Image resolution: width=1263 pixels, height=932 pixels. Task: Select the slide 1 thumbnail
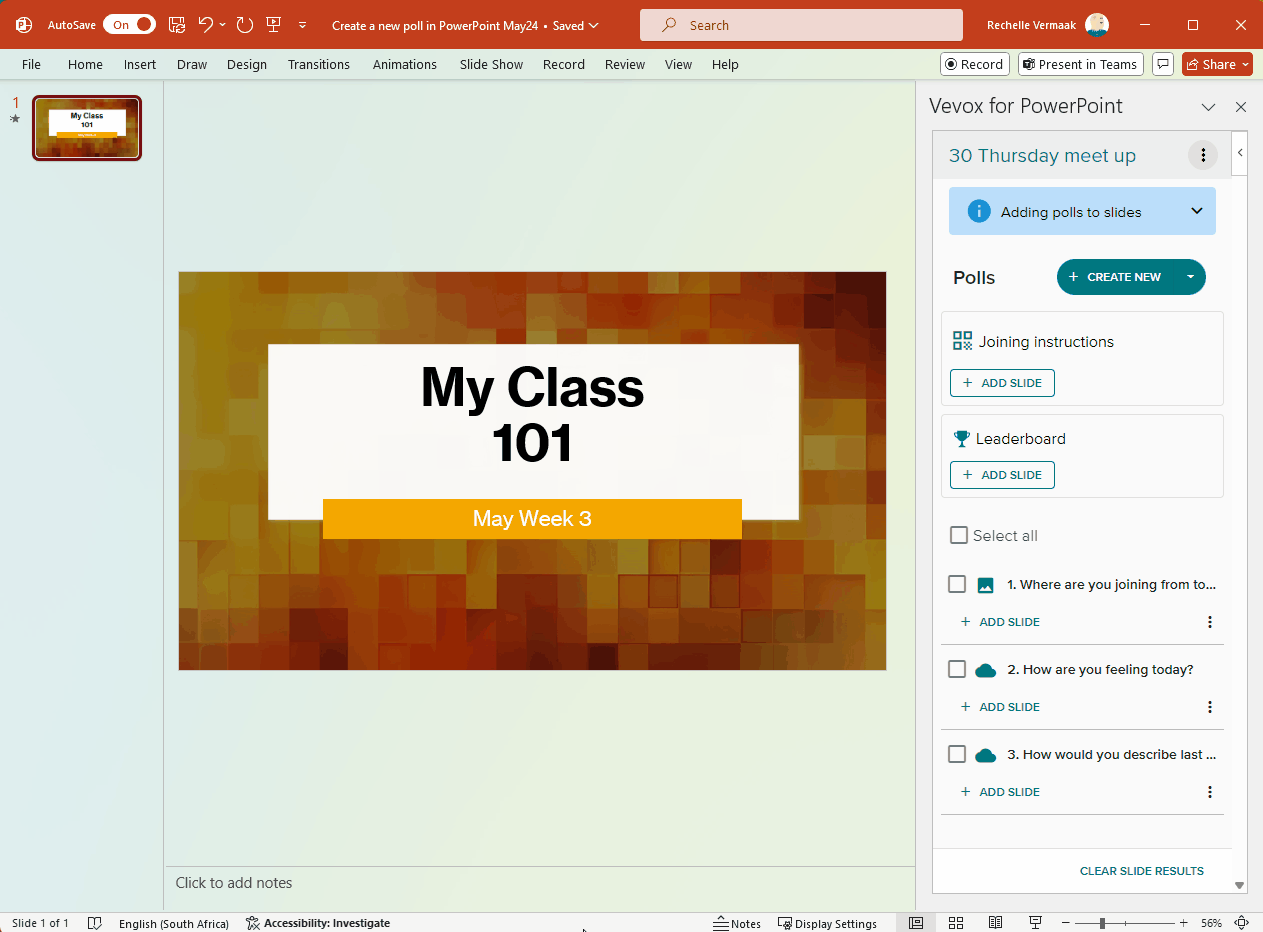tap(86, 128)
